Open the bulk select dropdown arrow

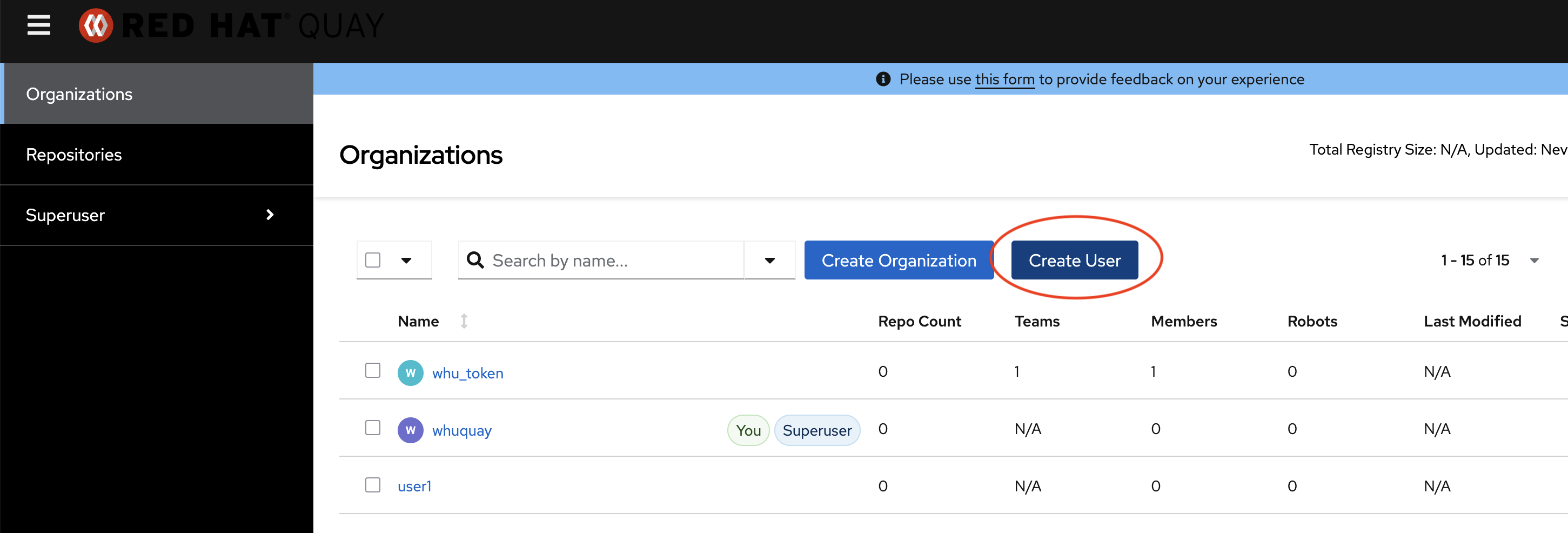406,261
